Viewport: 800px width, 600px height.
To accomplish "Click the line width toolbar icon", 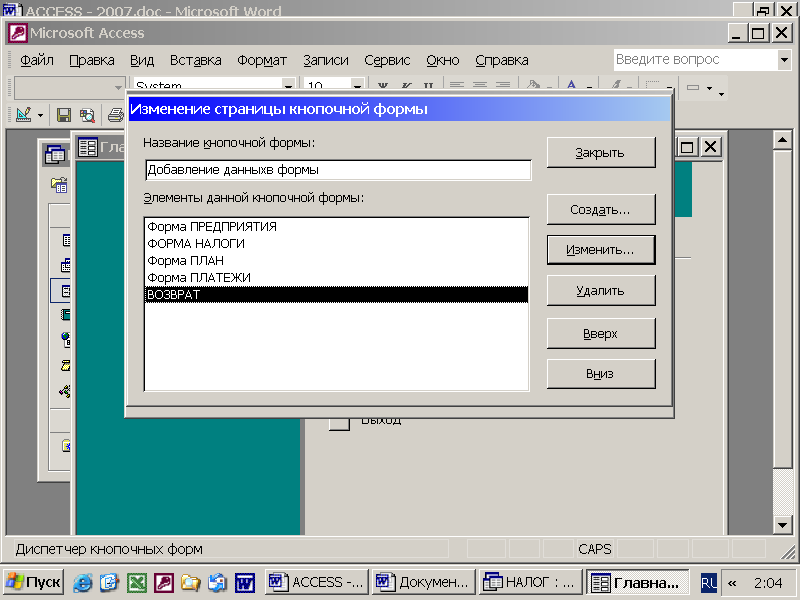I will [653, 86].
